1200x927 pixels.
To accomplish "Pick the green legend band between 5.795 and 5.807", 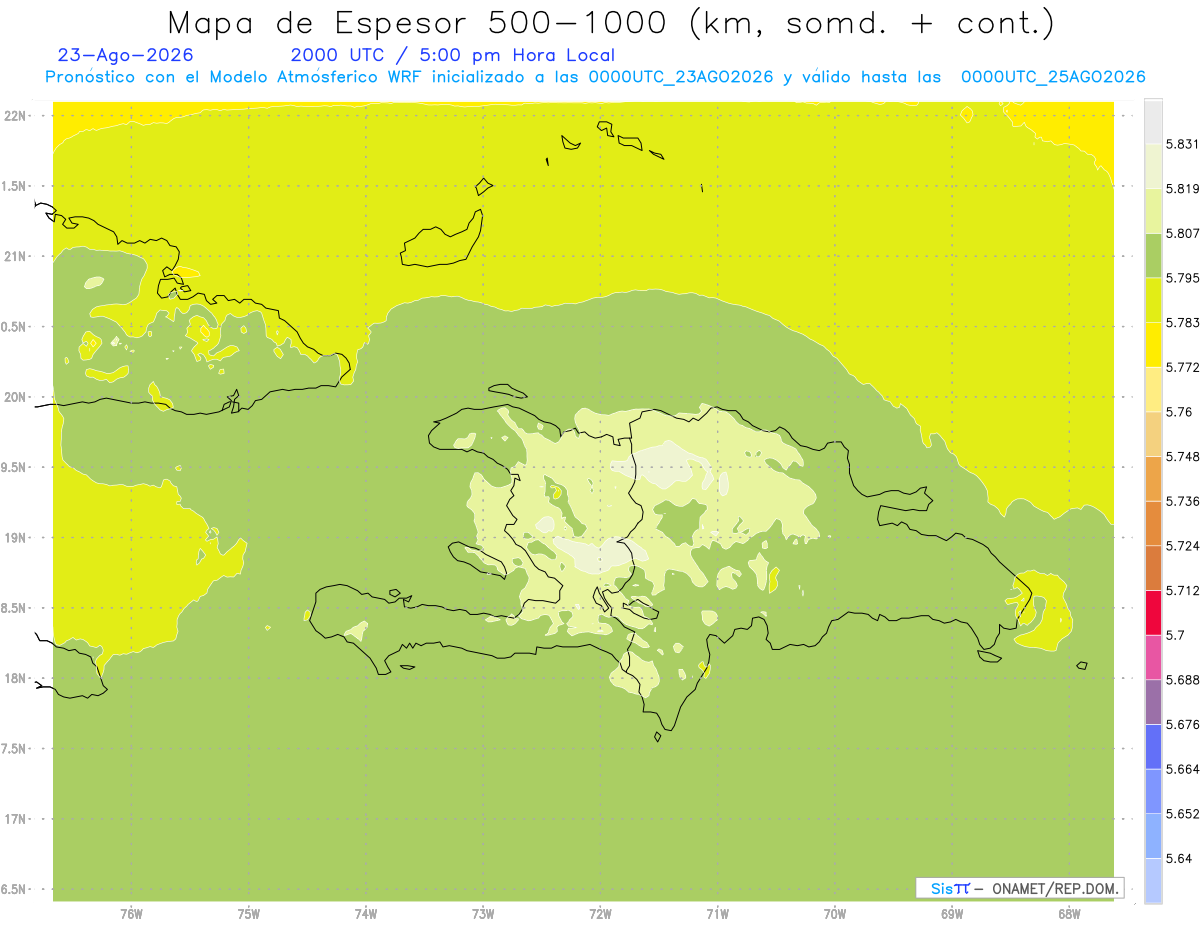I will 1153,255.
